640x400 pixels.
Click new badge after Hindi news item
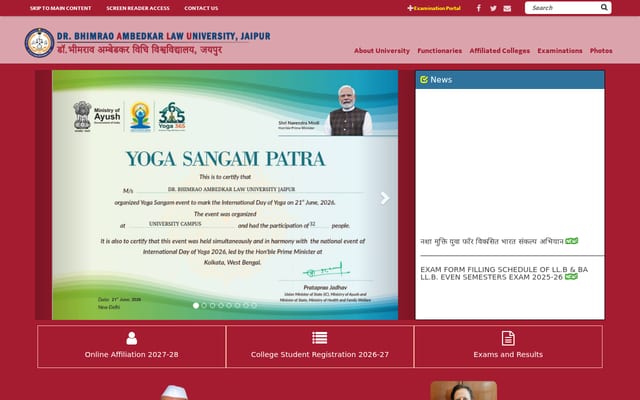tap(571, 241)
